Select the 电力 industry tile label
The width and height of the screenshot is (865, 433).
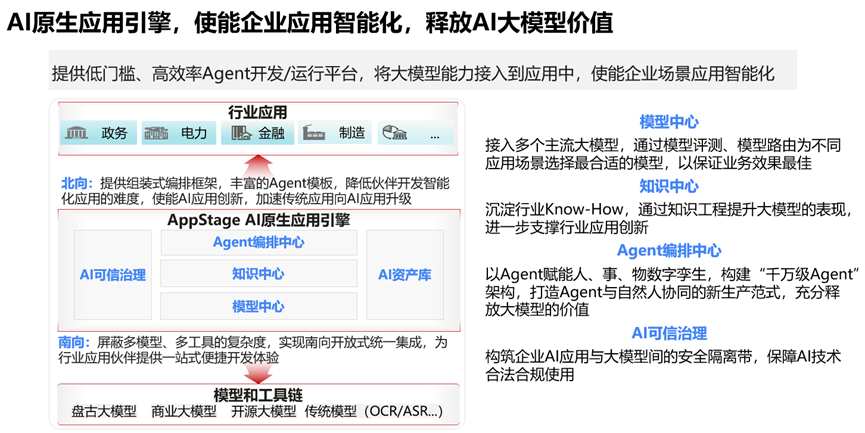pyautogui.click(x=194, y=133)
